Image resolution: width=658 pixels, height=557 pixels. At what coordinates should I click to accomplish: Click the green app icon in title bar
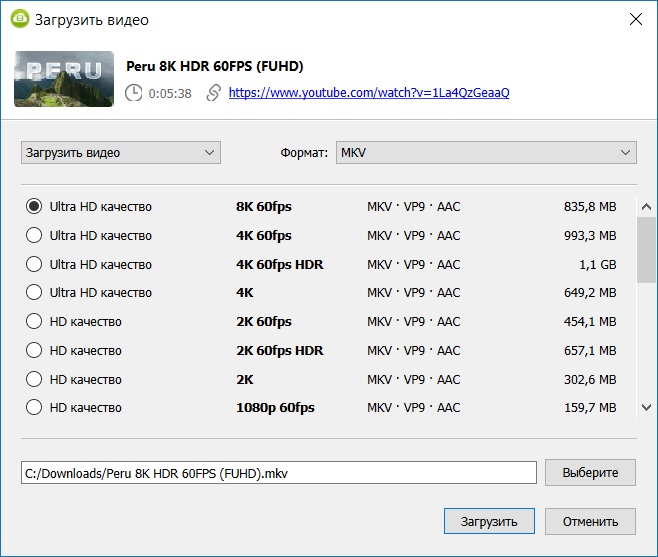(19, 19)
